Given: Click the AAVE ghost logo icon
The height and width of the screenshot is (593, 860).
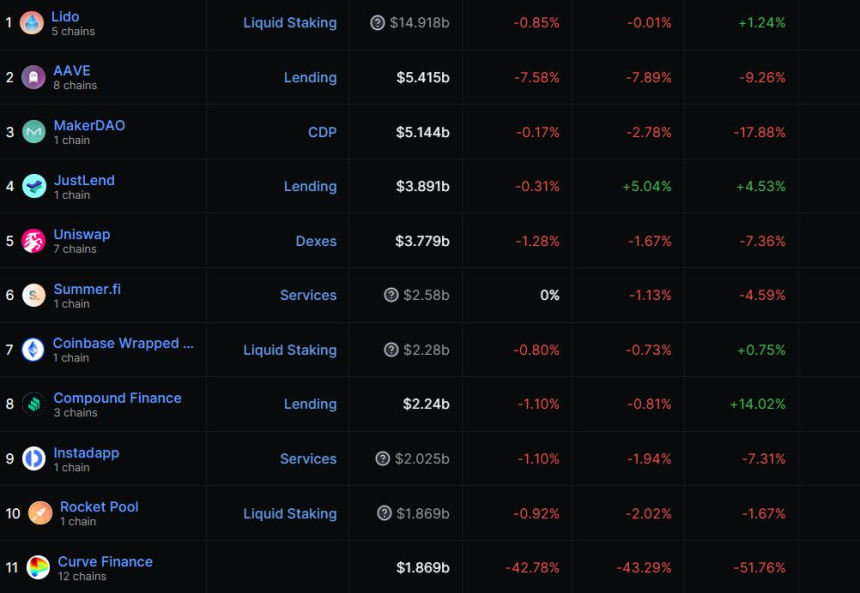Looking at the screenshot, I should click(x=34, y=78).
